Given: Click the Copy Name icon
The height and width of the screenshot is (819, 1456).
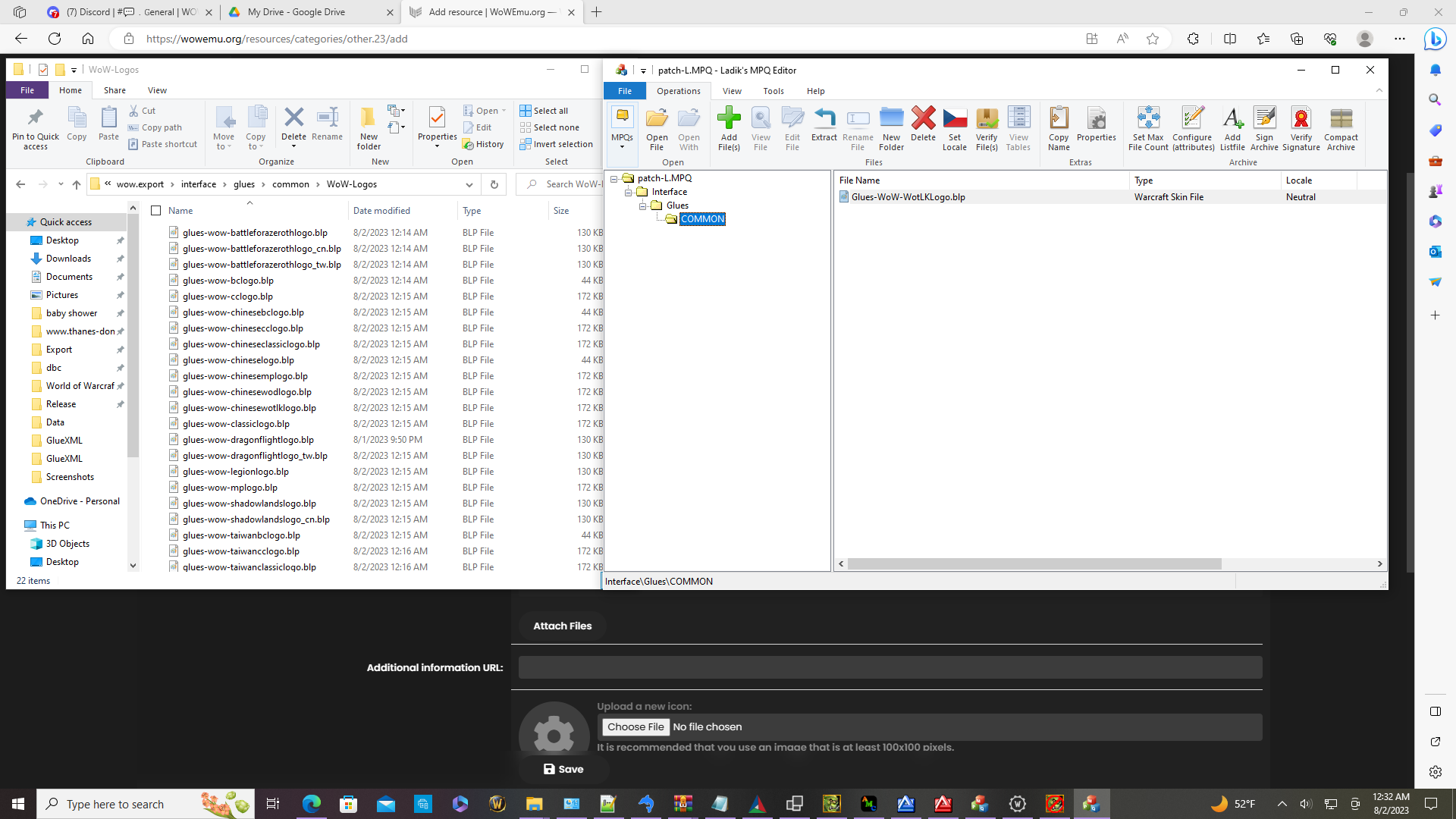Looking at the screenshot, I should pyautogui.click(x=1059, y=118).
